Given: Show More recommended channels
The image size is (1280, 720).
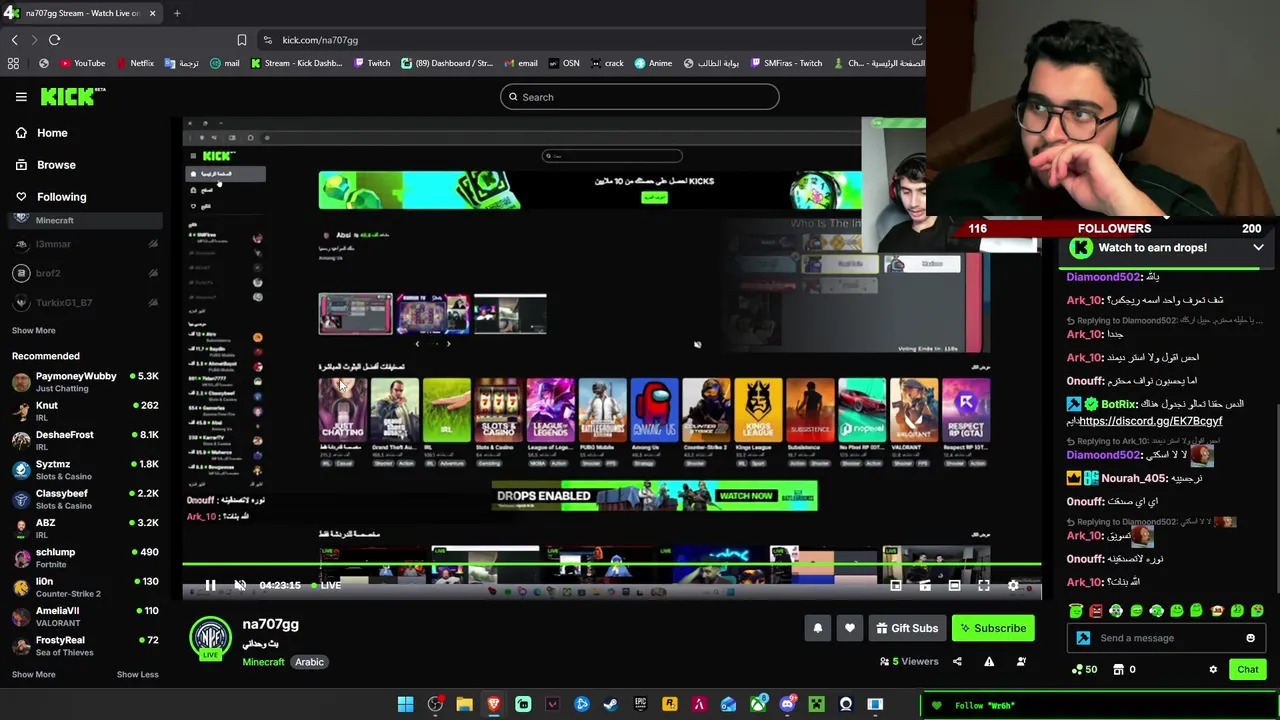Looking at the screenshot, I should click(33, 674).
